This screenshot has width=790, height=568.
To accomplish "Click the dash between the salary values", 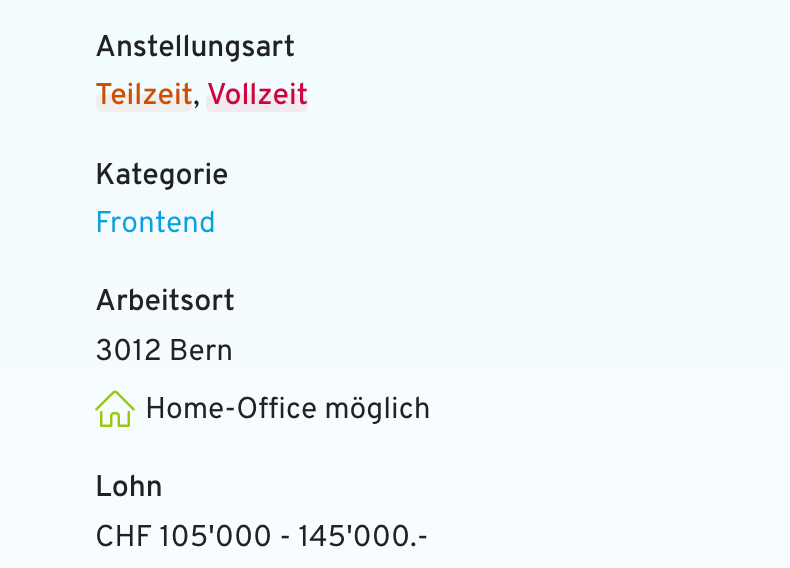I will (x=286, y=538).
